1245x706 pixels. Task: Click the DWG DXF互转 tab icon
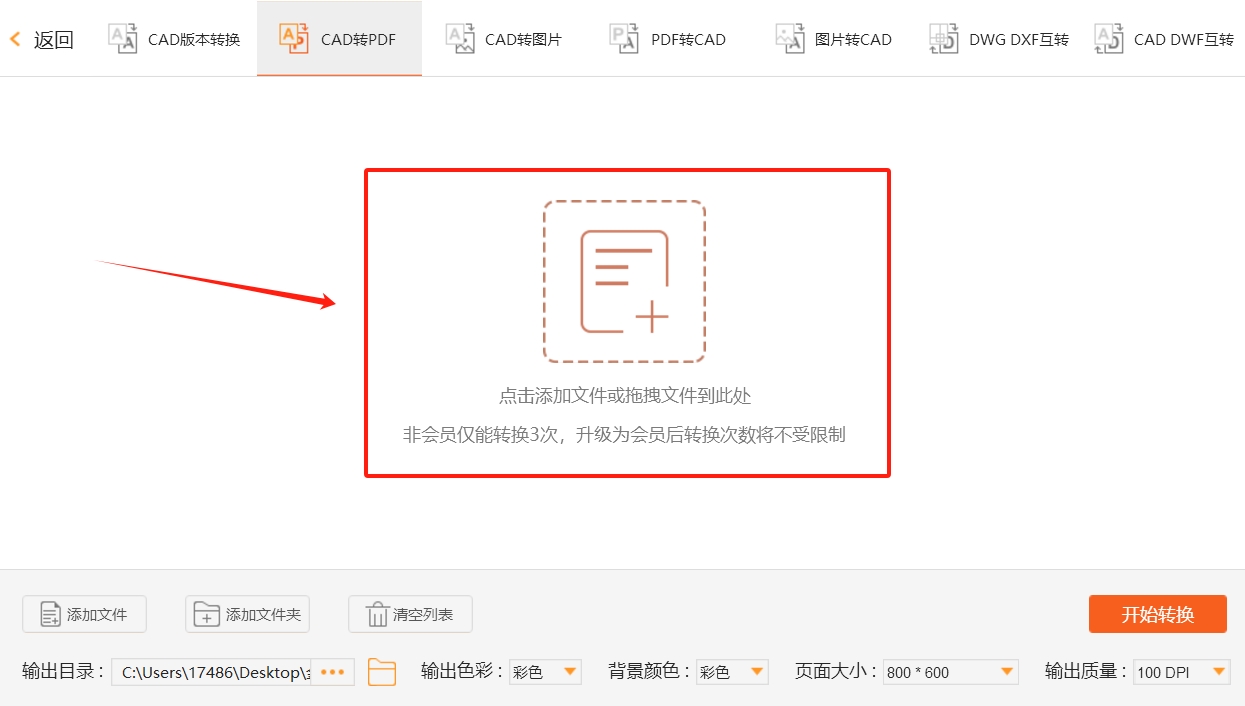pos(944,39)
